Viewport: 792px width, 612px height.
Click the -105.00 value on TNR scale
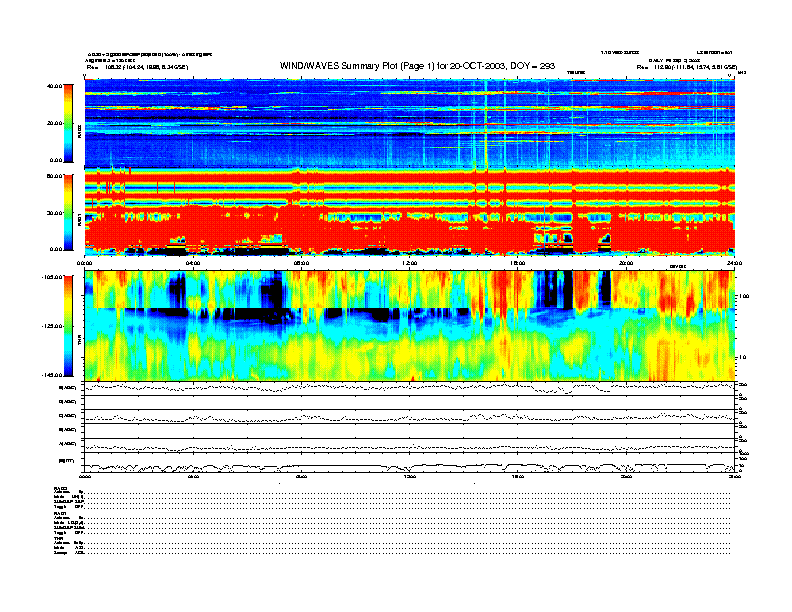tap(52, 277)
